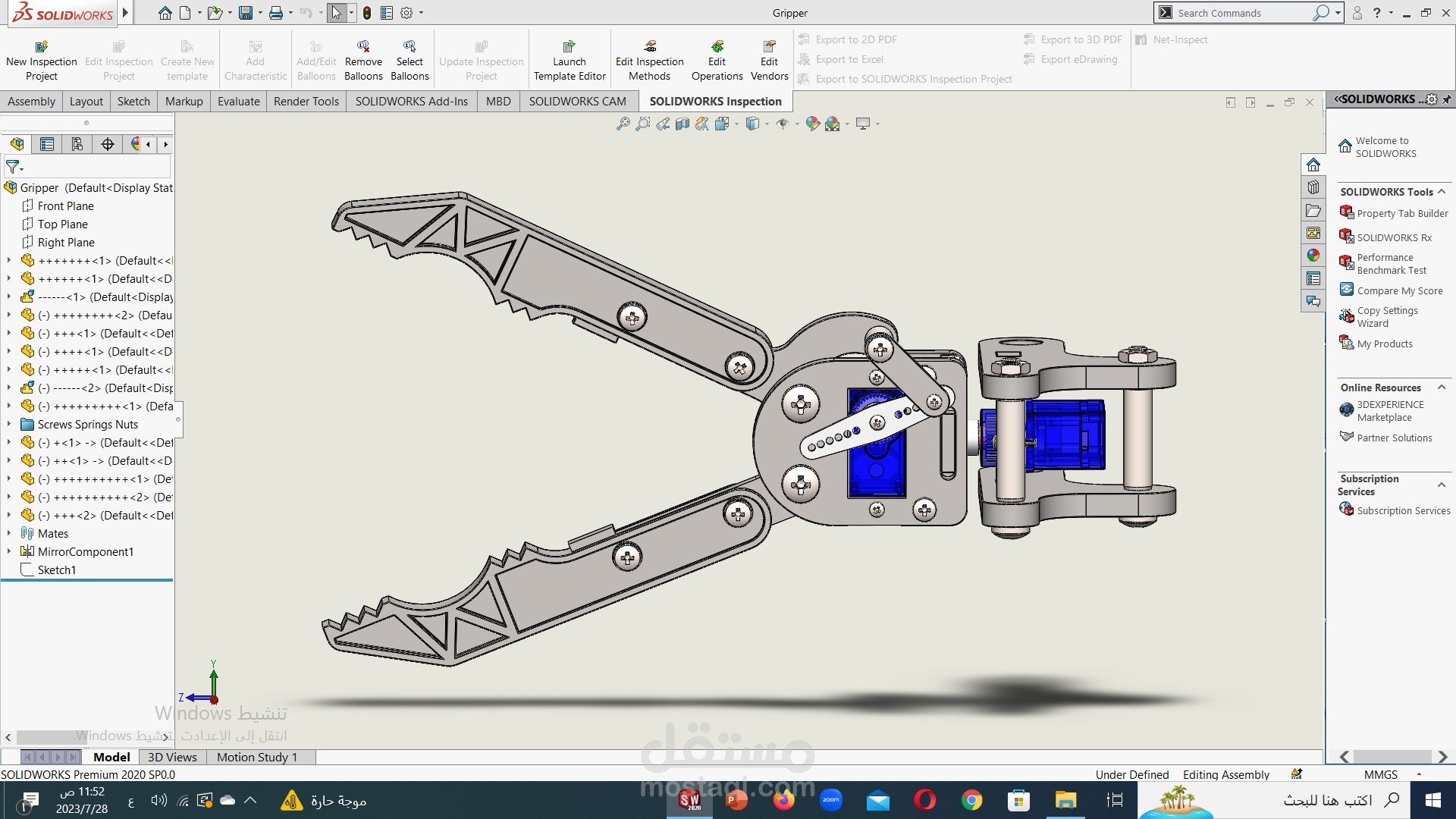Viewport: 1456px width, 819px height.
Task: Toggle the Select cursor tool
Action: (x=336, y=13)
